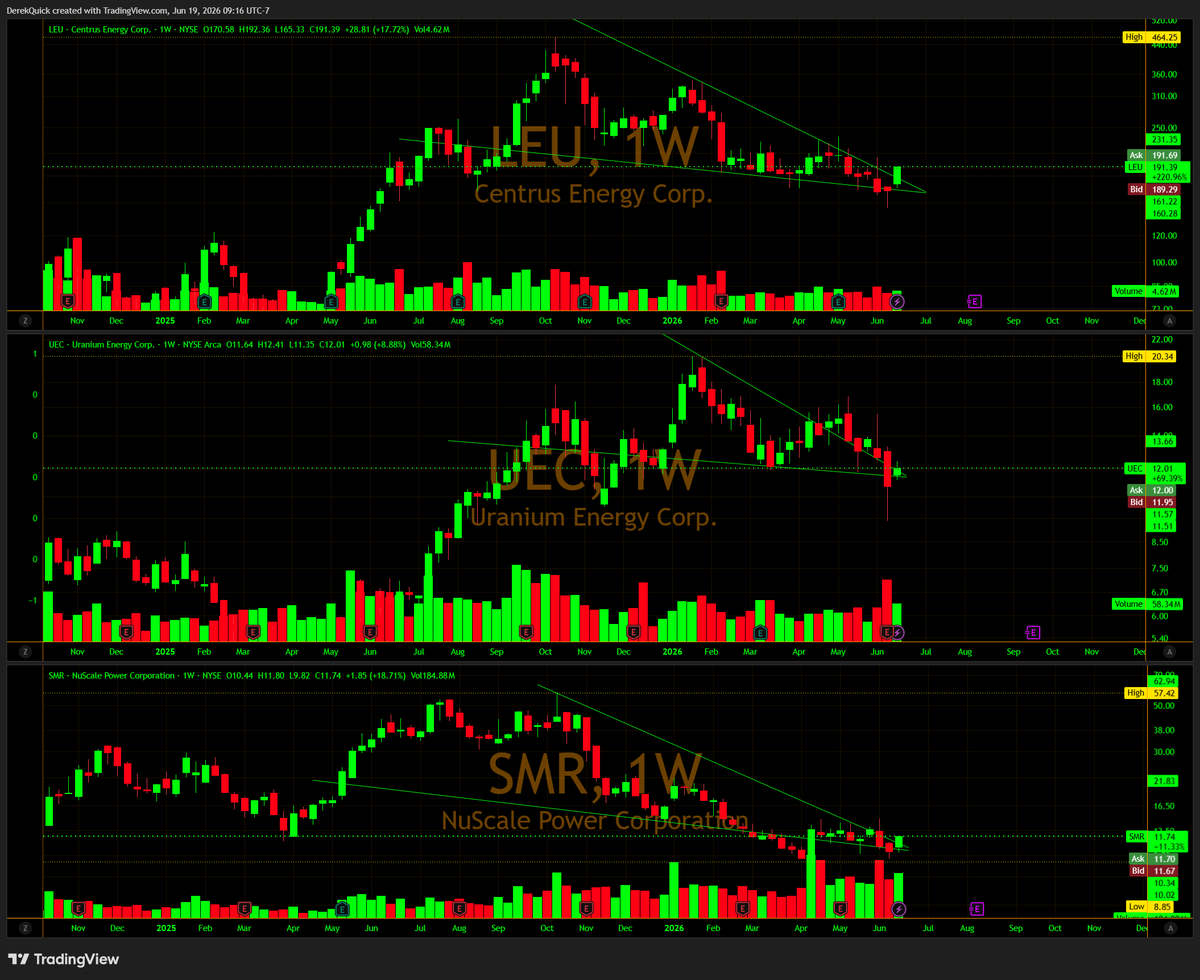
Task: Click the lightning bolt icon in UEC pane
Action: [x=897, y=632]
